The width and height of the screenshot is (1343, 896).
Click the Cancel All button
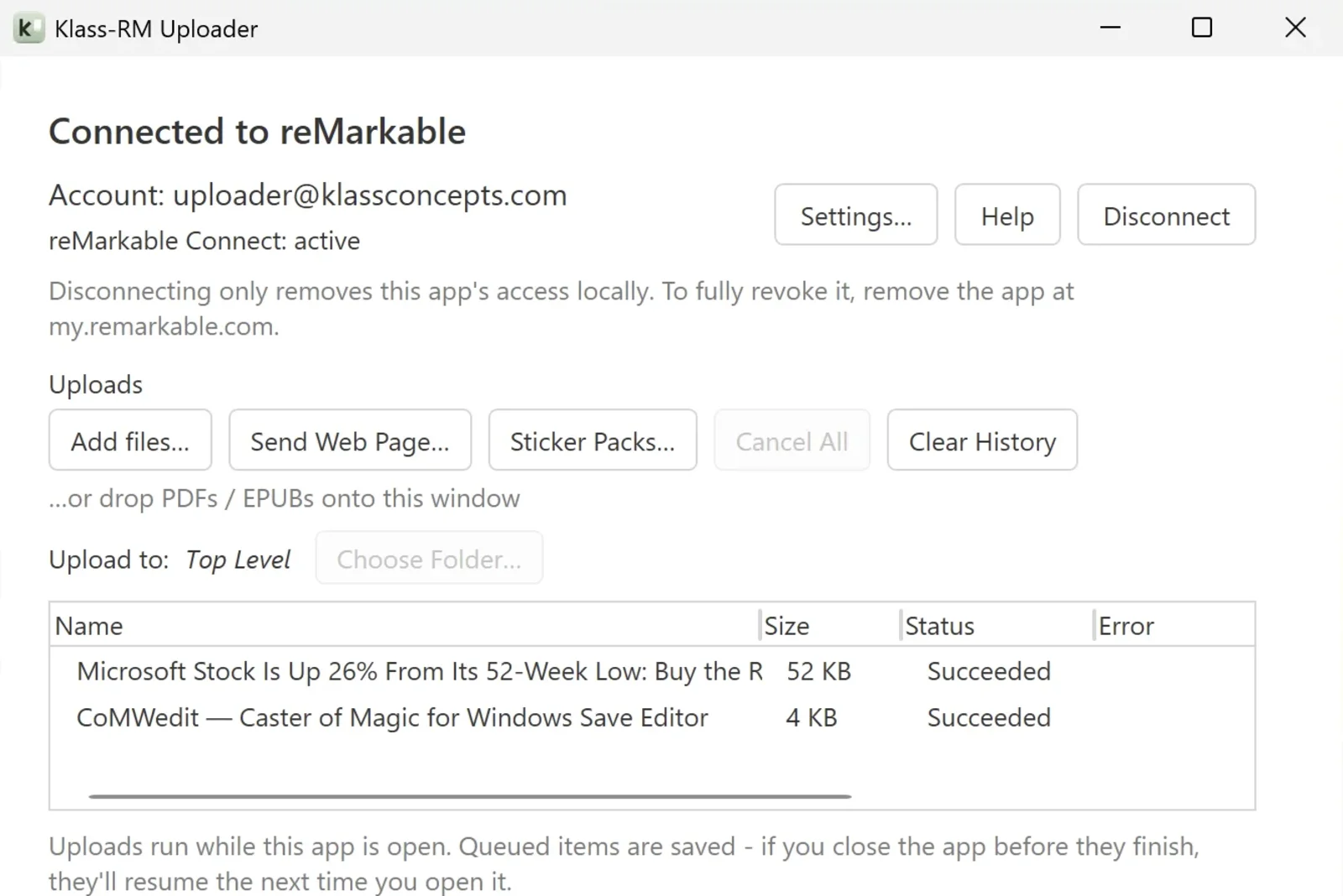(x=792, y=440)
